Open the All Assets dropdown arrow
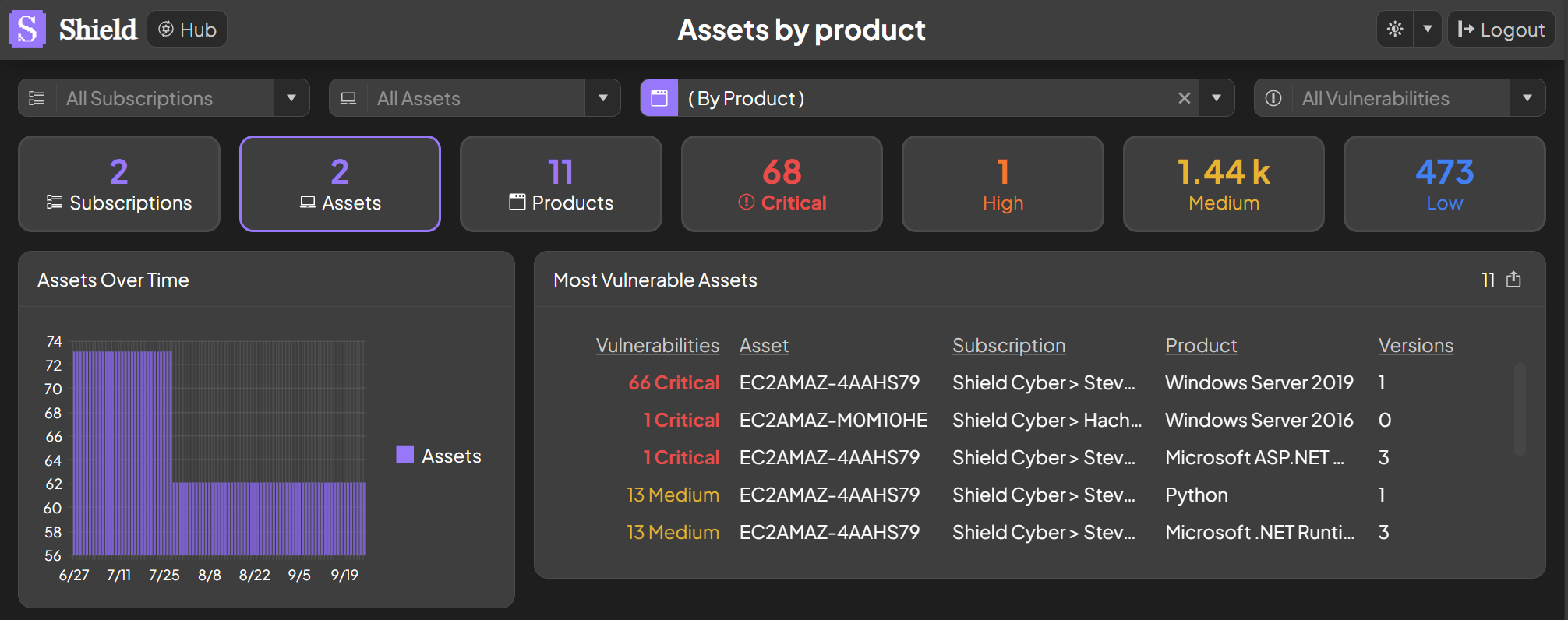 pos(602,98)
